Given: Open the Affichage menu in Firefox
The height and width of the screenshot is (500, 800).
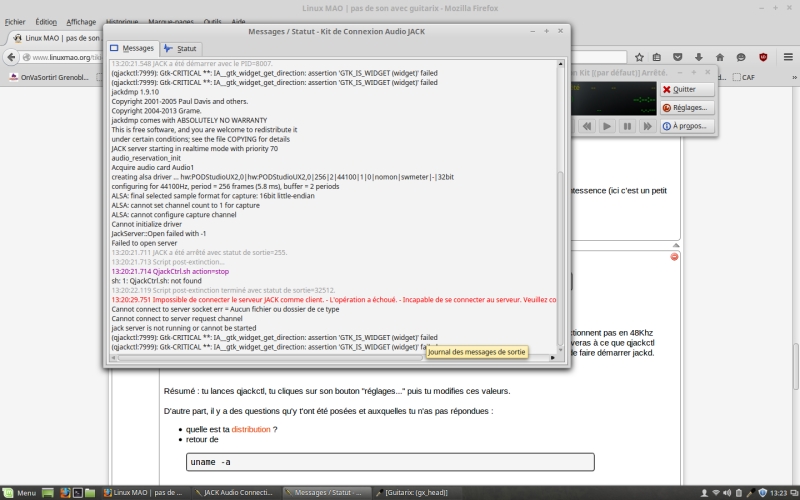Looking at the screenshot, I should pyautogui.click(x=81, y=22).
